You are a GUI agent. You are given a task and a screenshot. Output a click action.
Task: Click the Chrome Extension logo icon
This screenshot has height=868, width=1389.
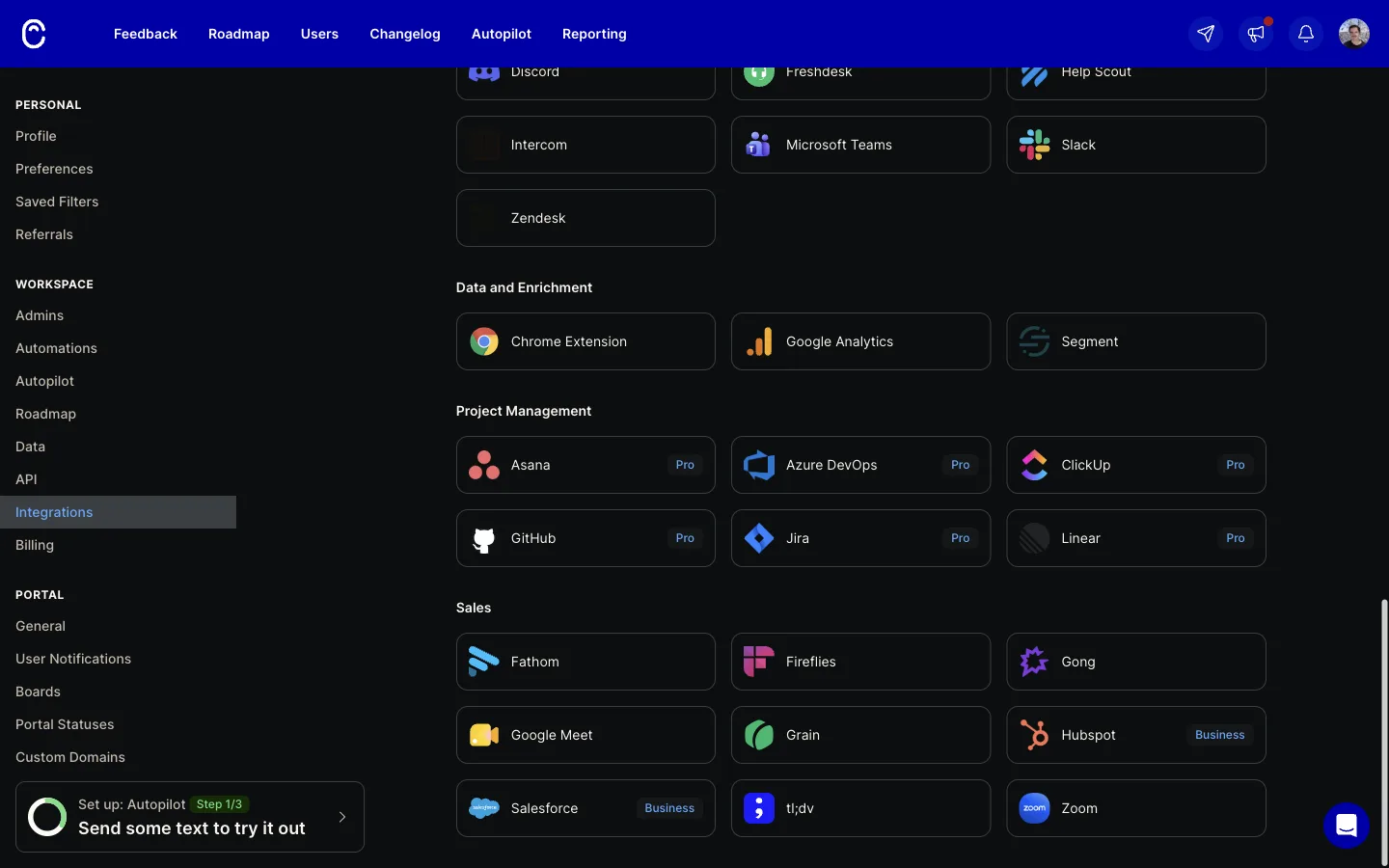[x=484, y=341]
